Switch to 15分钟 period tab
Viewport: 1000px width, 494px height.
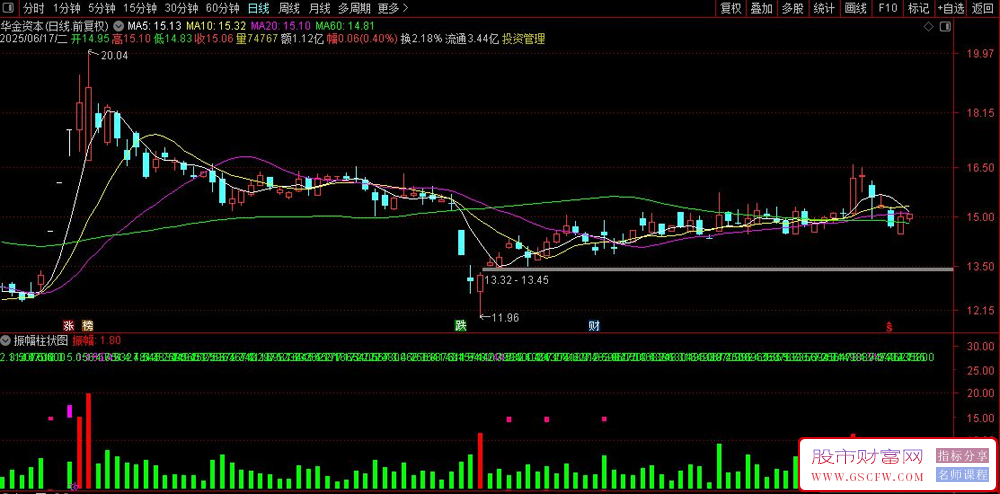tap(140, 8)
